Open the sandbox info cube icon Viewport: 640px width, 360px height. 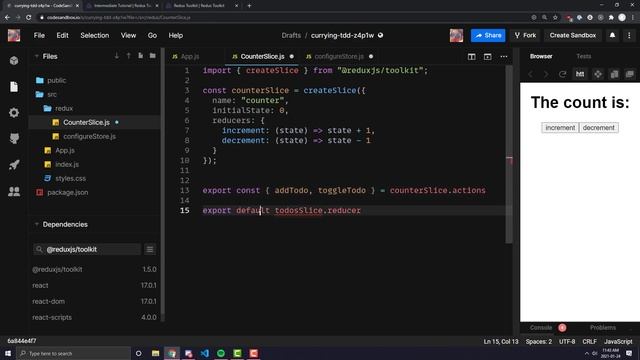point(14,60)
